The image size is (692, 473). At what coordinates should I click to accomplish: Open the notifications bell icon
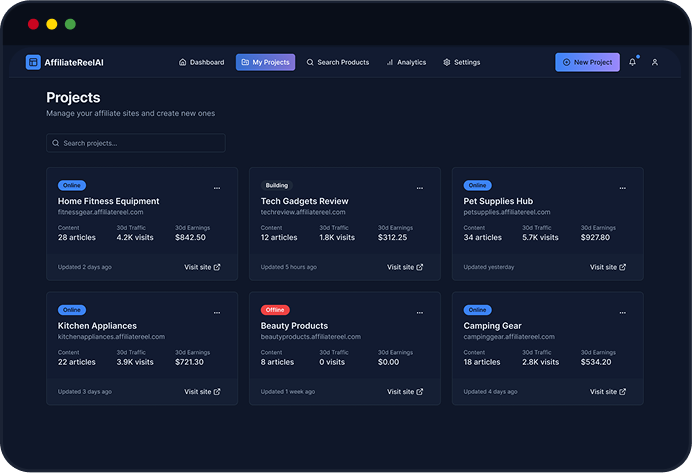pos(632,62)
